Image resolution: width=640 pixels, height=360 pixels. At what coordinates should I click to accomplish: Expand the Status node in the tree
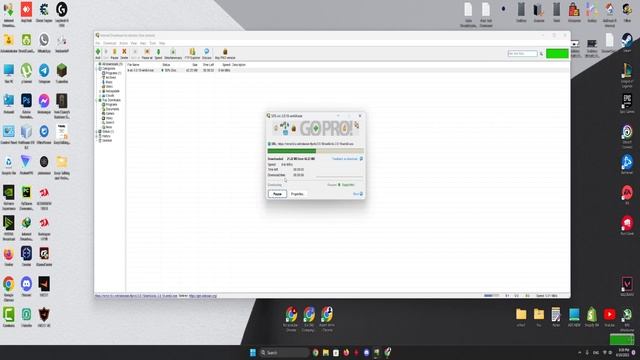[x=97, y=131]
